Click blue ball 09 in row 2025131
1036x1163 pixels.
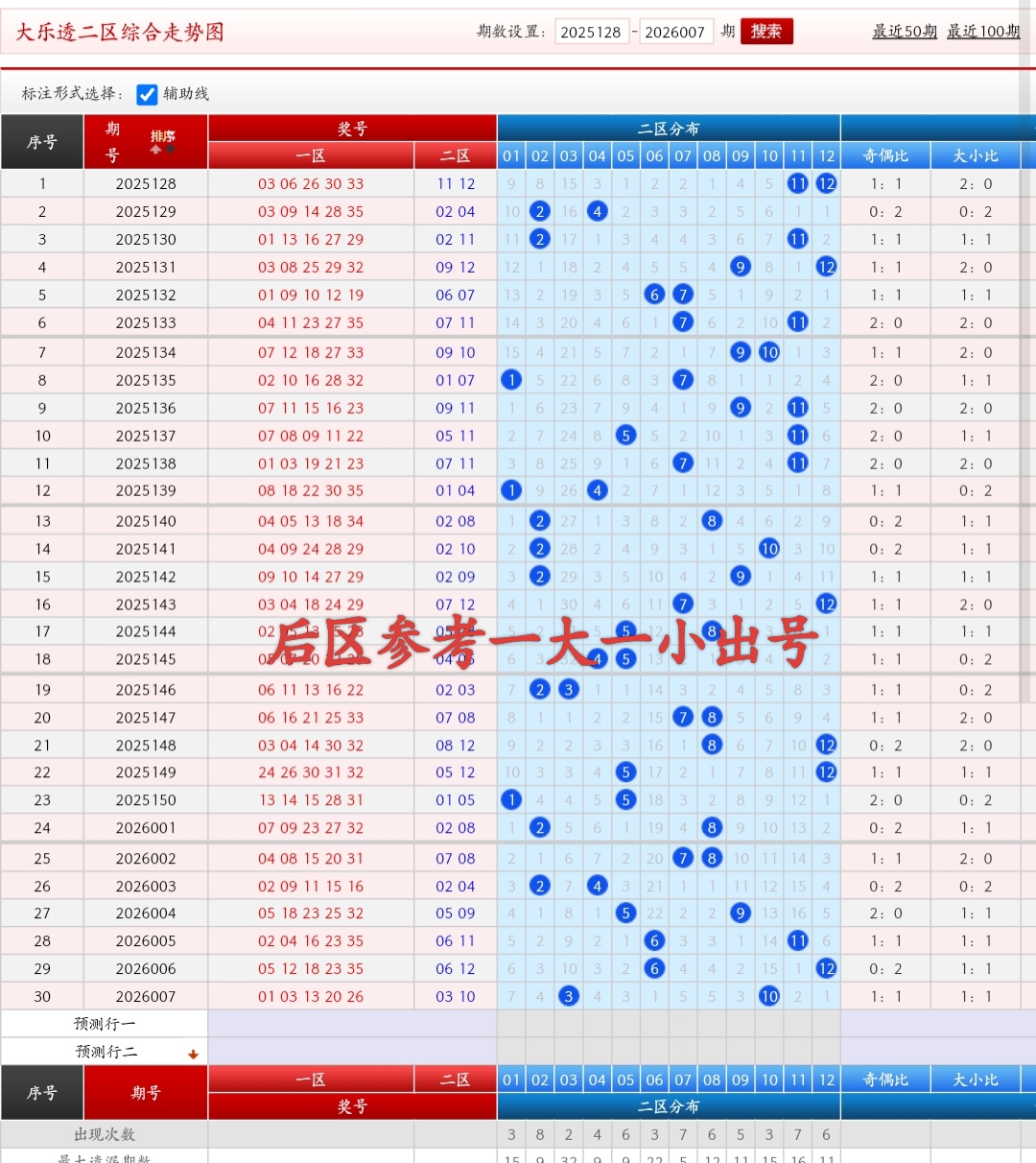tap(741, 267)
